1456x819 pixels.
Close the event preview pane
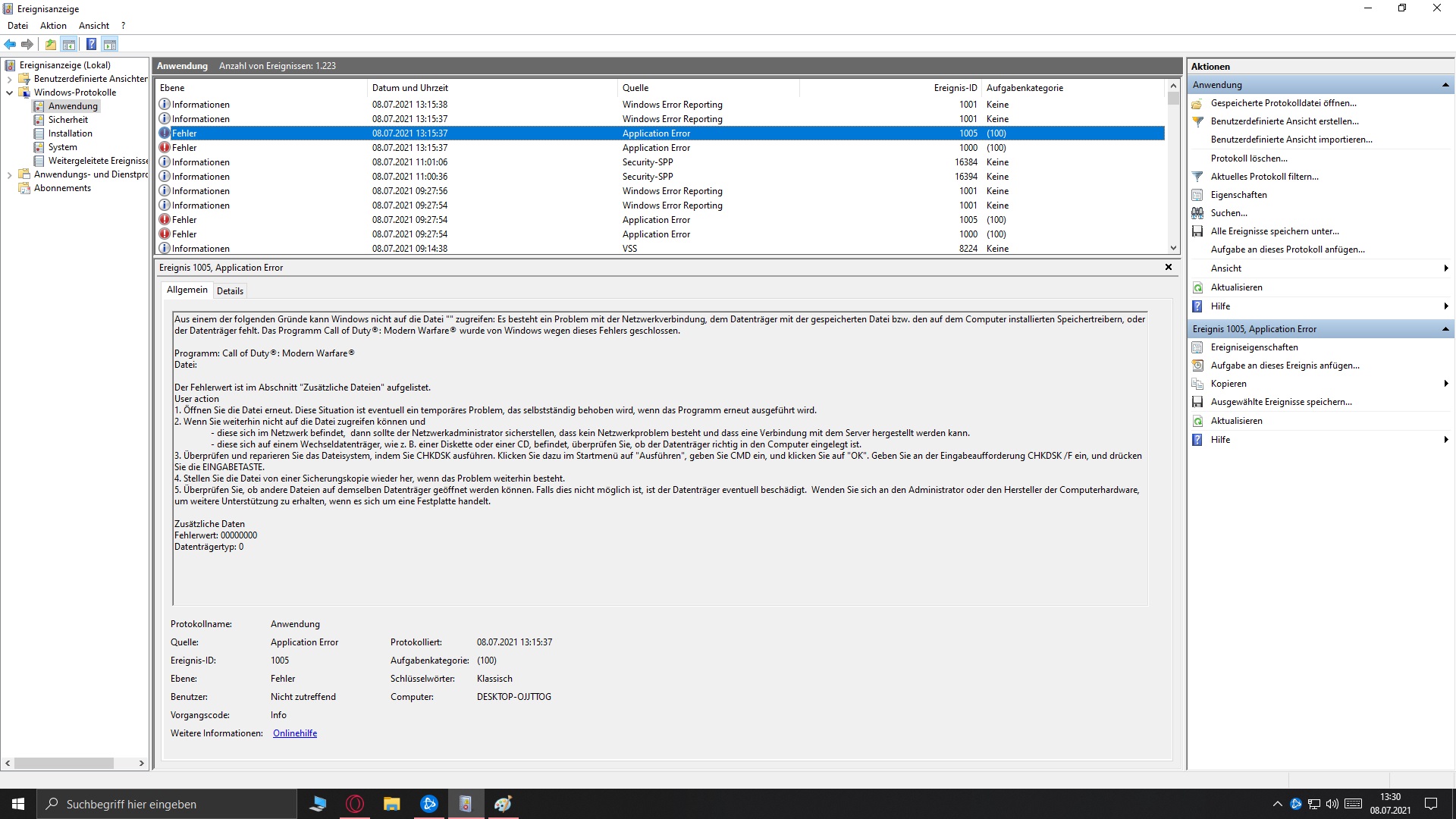[1168, 267]
